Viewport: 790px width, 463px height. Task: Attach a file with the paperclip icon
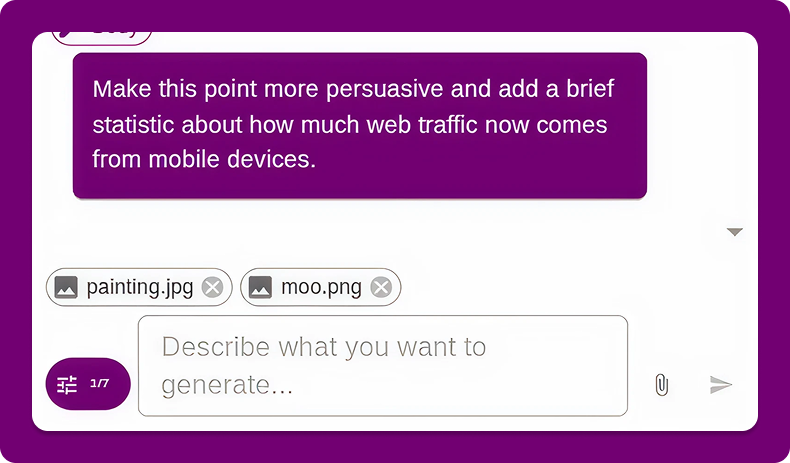[662, 385]
